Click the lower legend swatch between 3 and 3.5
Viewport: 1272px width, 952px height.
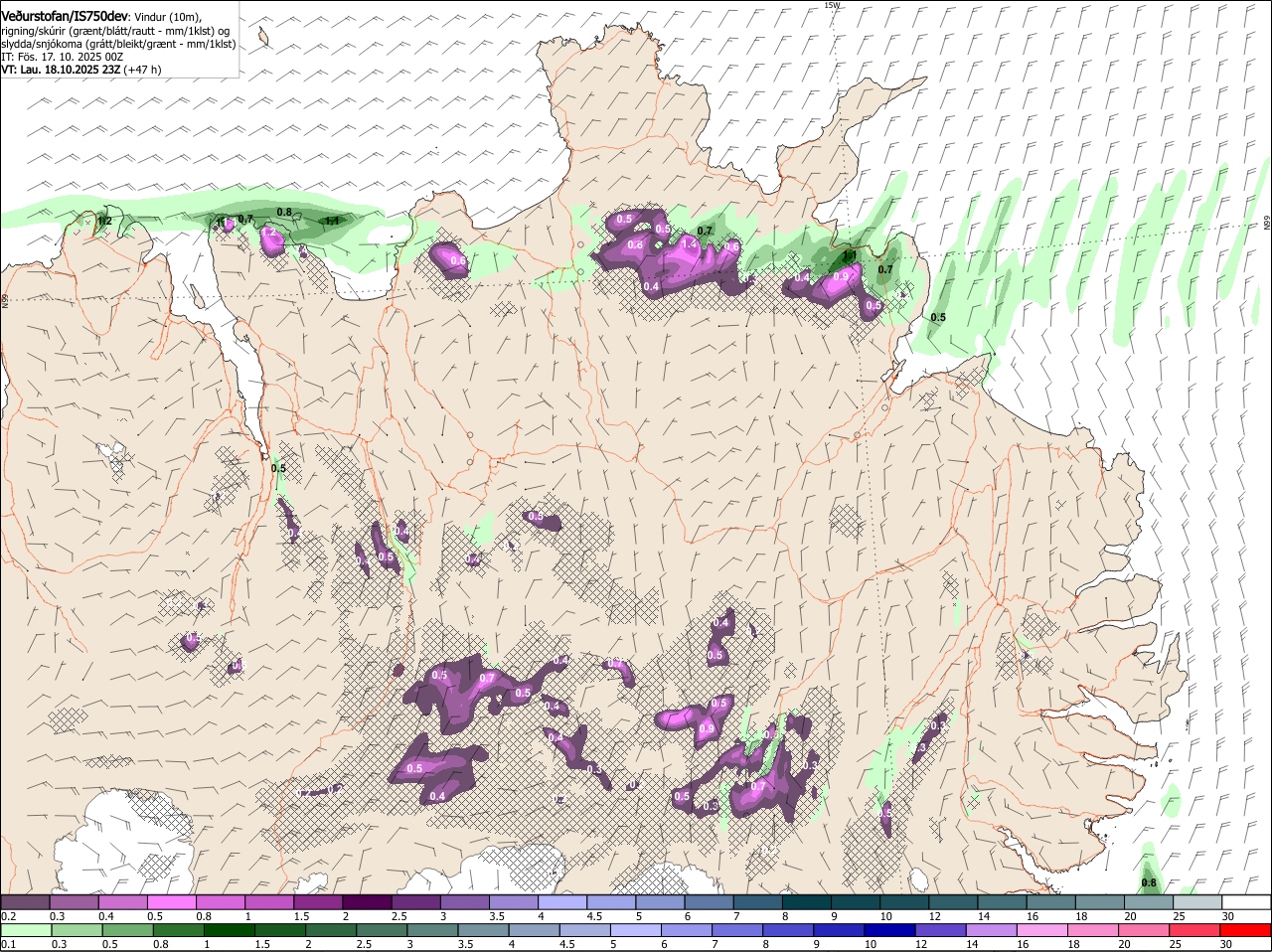click(434, 930)
